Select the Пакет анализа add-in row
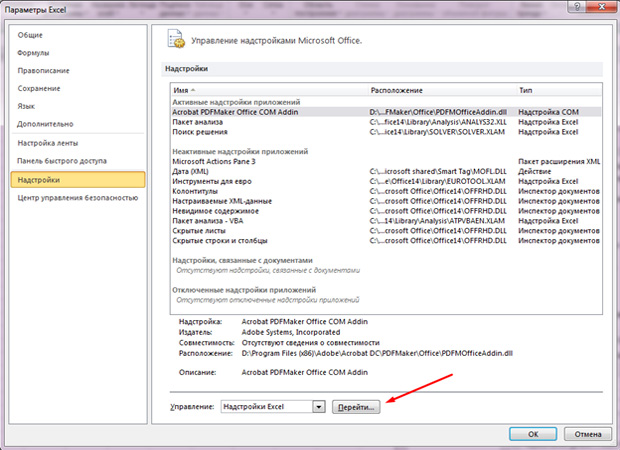 click(x=386, y=122)
